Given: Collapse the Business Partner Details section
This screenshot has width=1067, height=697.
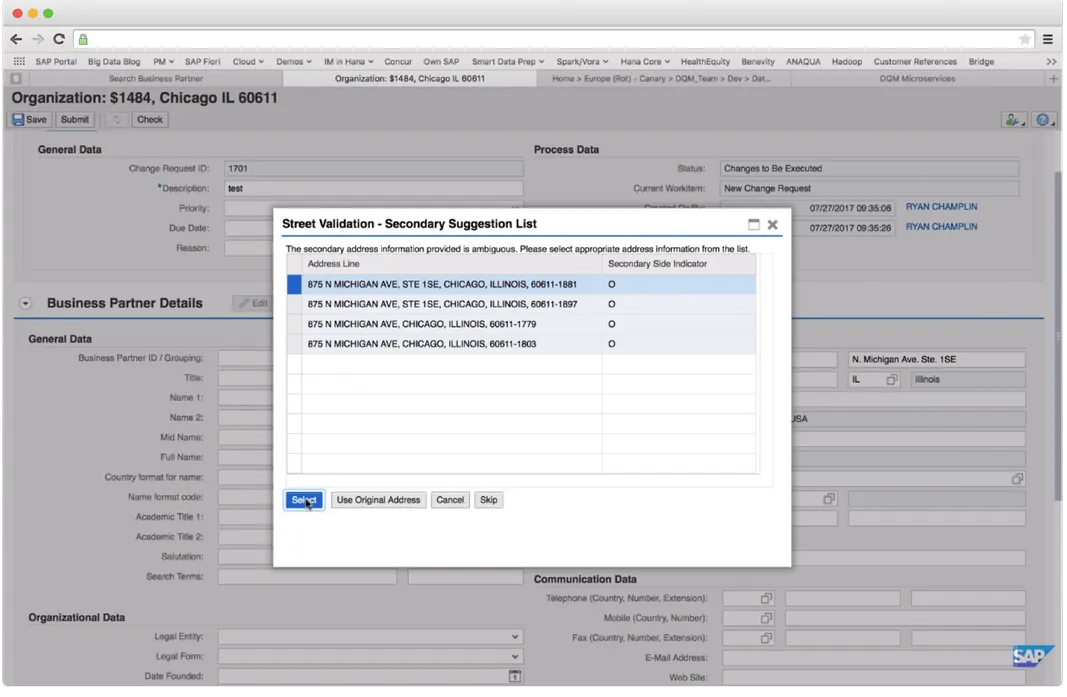Looking at the screenshot, I should [x=23, y=303].
